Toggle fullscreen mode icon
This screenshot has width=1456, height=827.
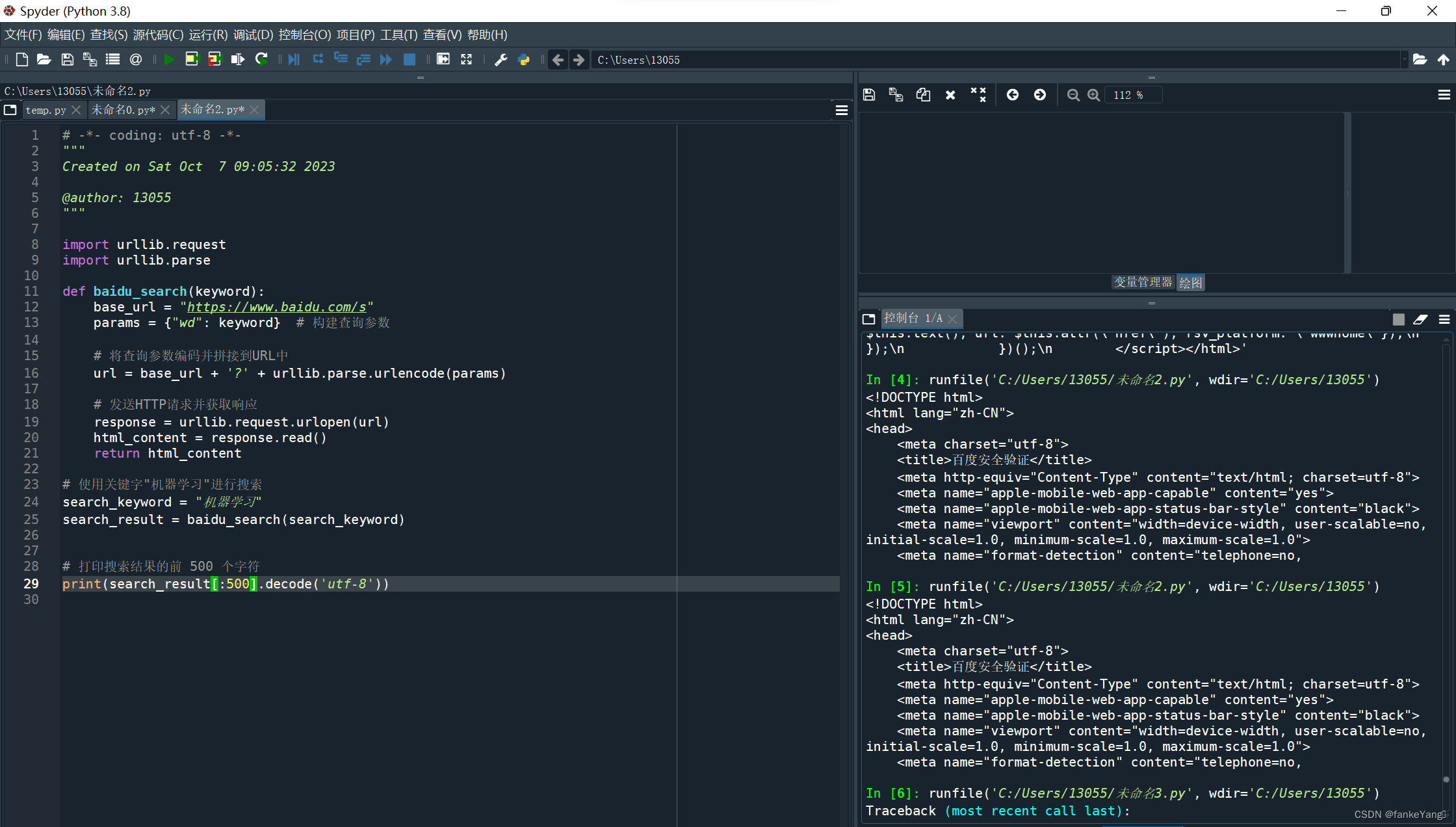(x=466, y=60)
